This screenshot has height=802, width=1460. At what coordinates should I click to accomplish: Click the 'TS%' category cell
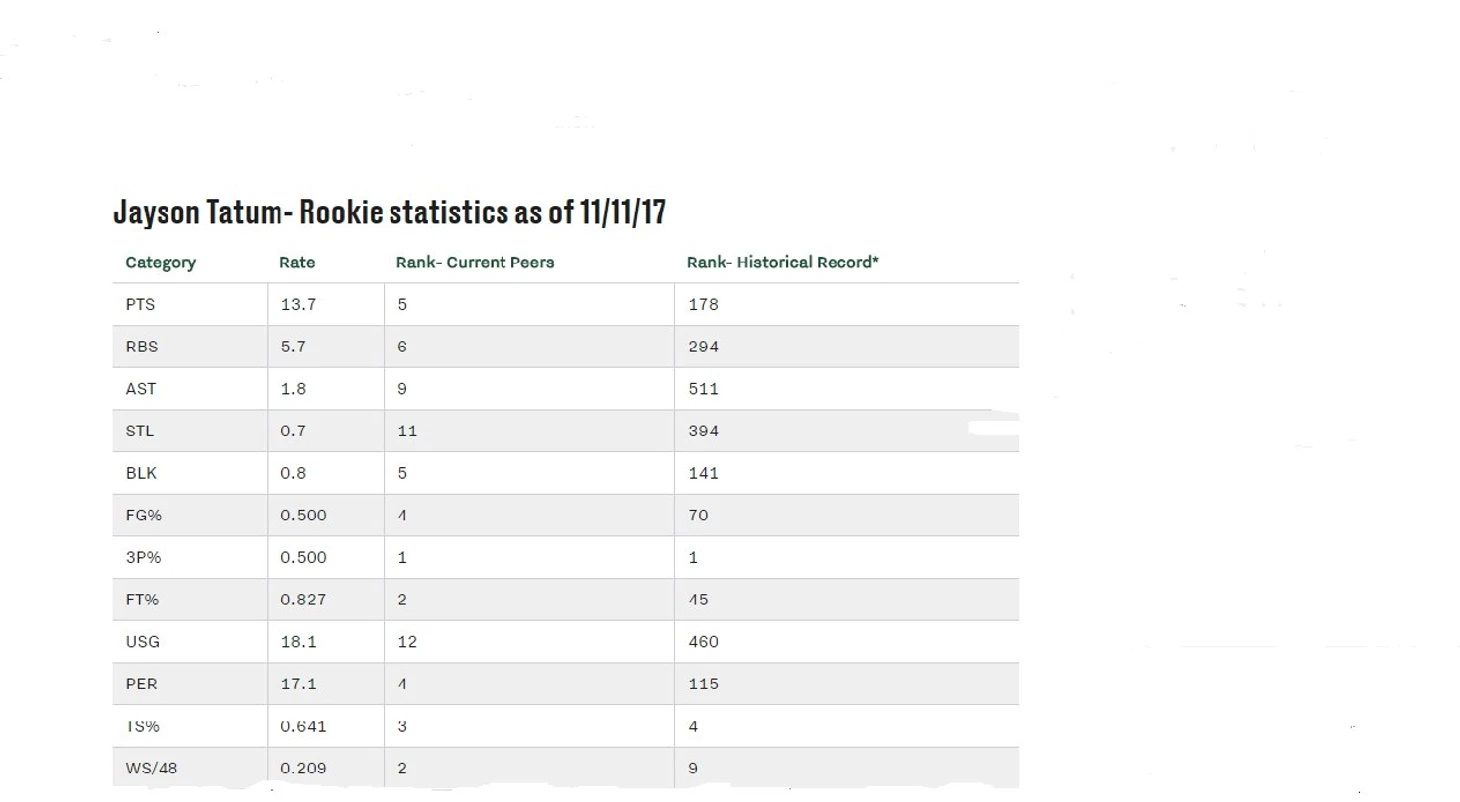click(x=142, y=726)
